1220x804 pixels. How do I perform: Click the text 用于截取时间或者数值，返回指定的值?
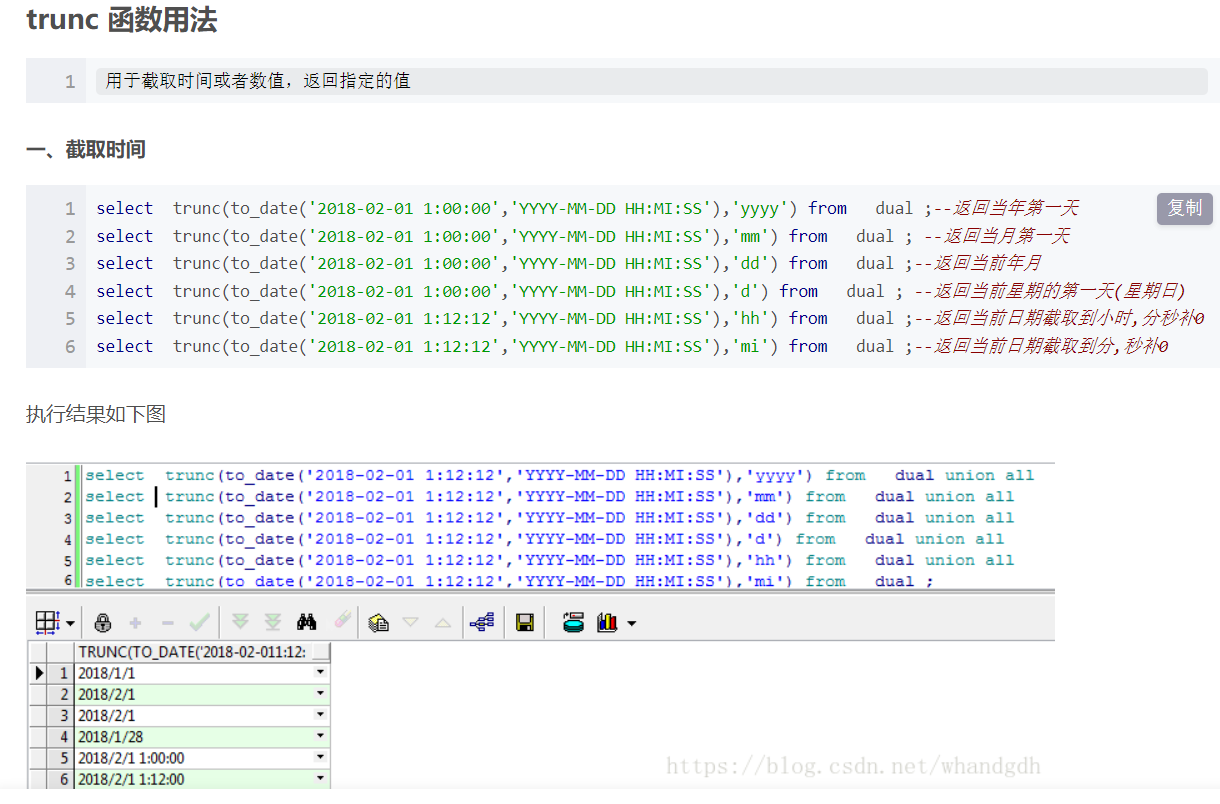point(258,81)
